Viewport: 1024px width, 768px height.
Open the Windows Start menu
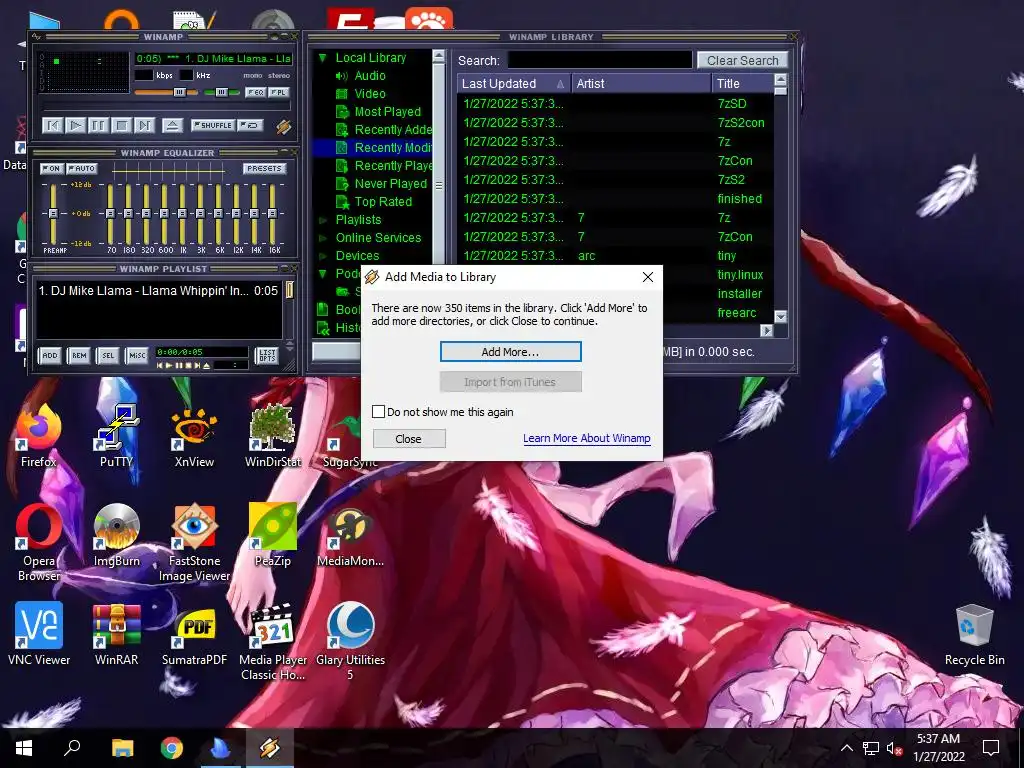24,748
